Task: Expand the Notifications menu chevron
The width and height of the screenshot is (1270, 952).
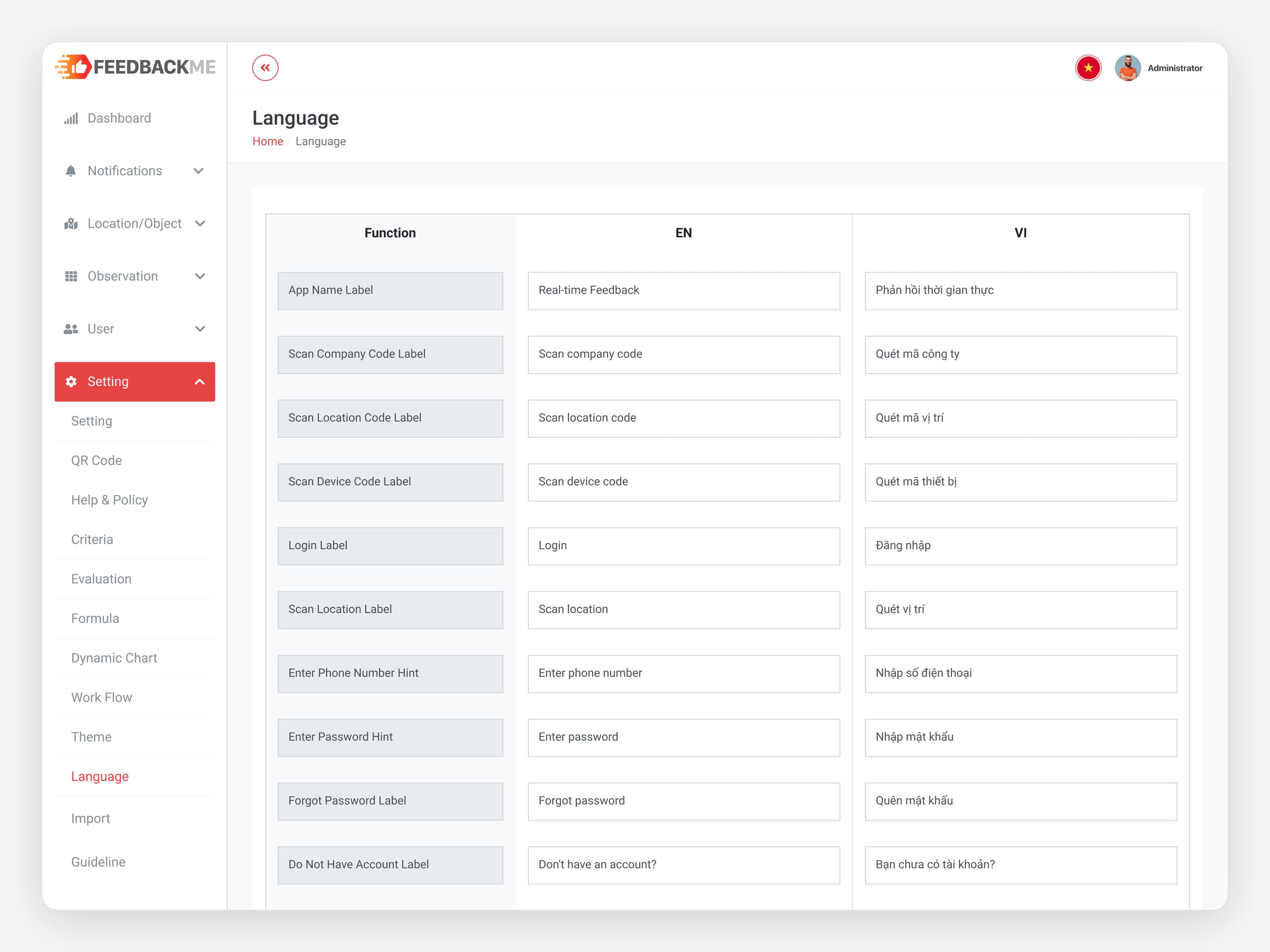Action: tap(199, 171)
